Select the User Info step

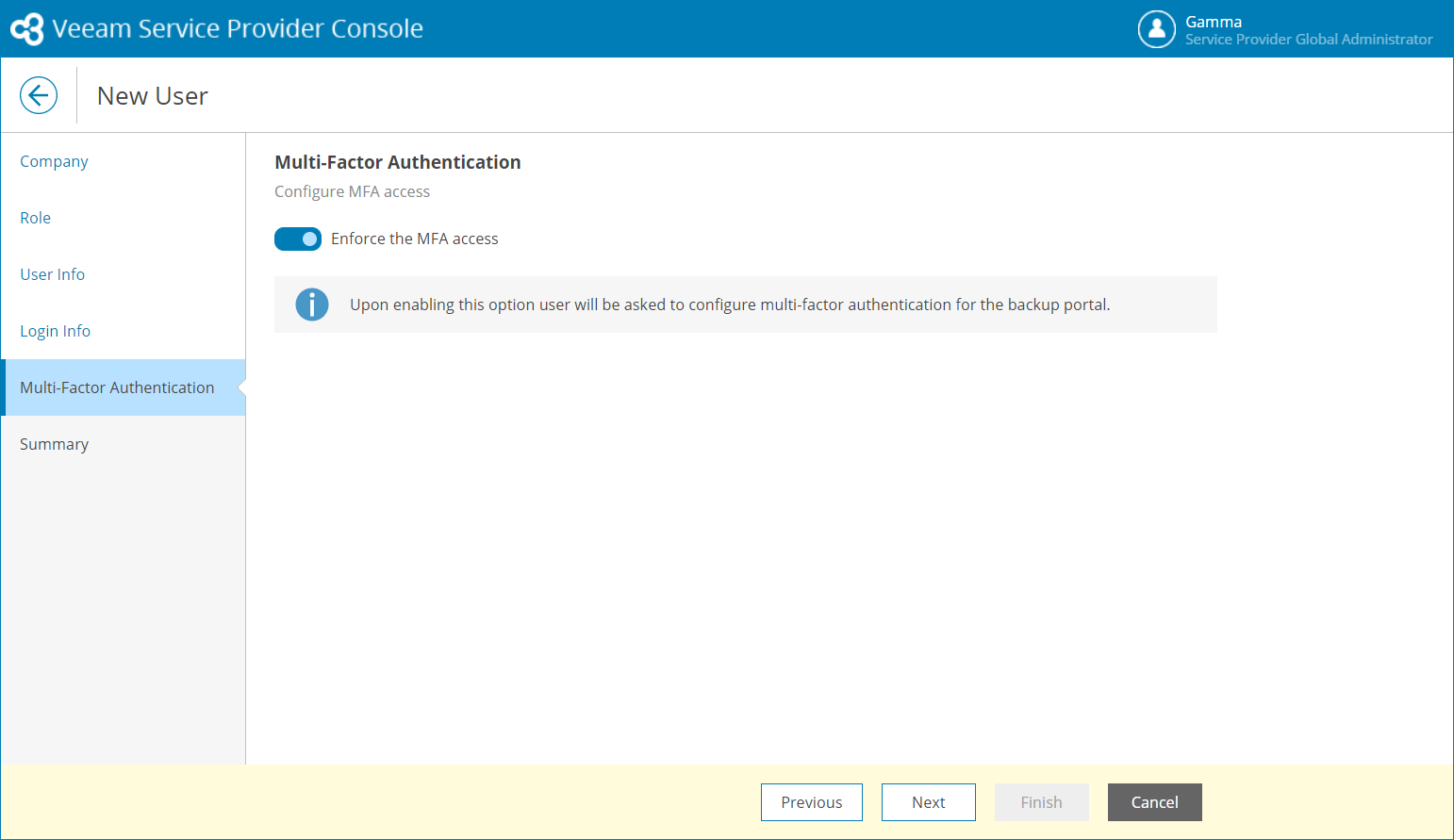tap(53, 274)
